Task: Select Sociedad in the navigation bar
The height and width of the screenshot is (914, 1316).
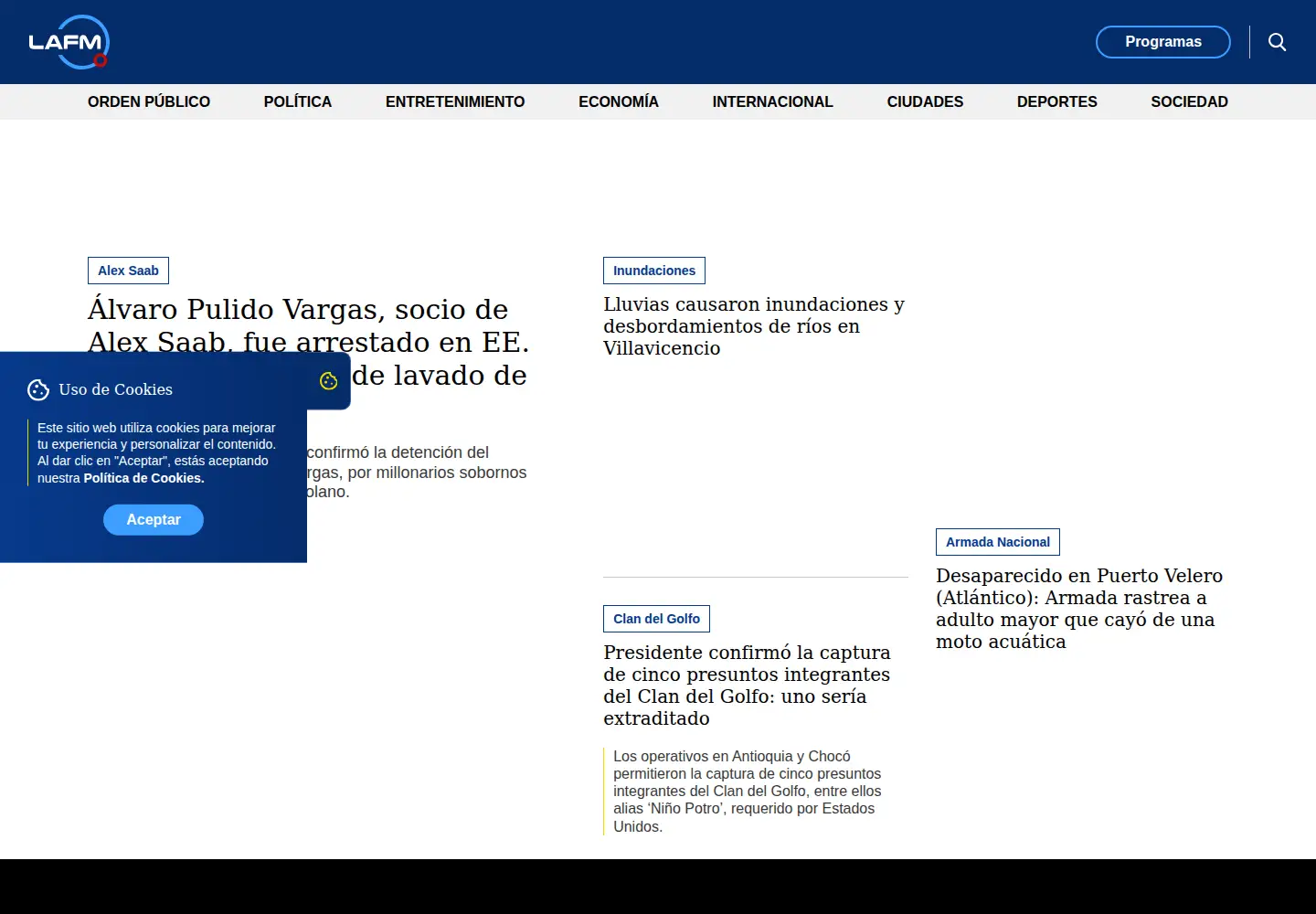Action: pos(1190,101)
